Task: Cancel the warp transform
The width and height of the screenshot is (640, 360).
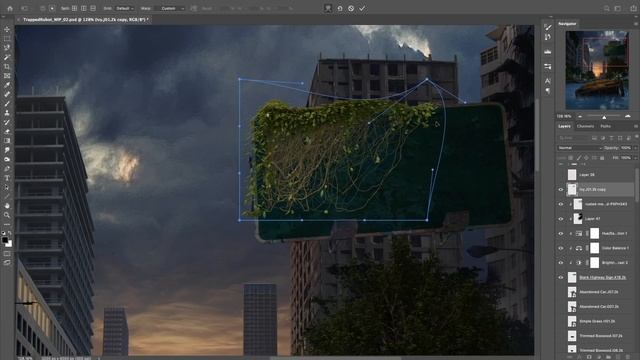Action: click(x=351, y=8)
